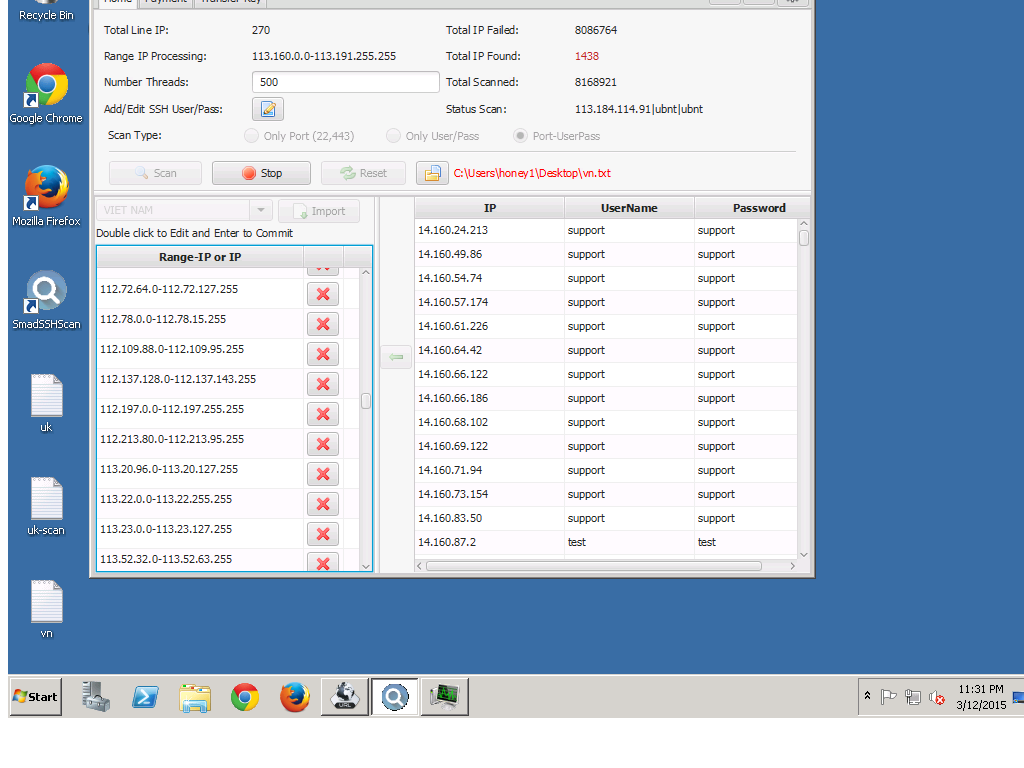
Task: Show hidden system tray icons
Action: coord(868,697)
